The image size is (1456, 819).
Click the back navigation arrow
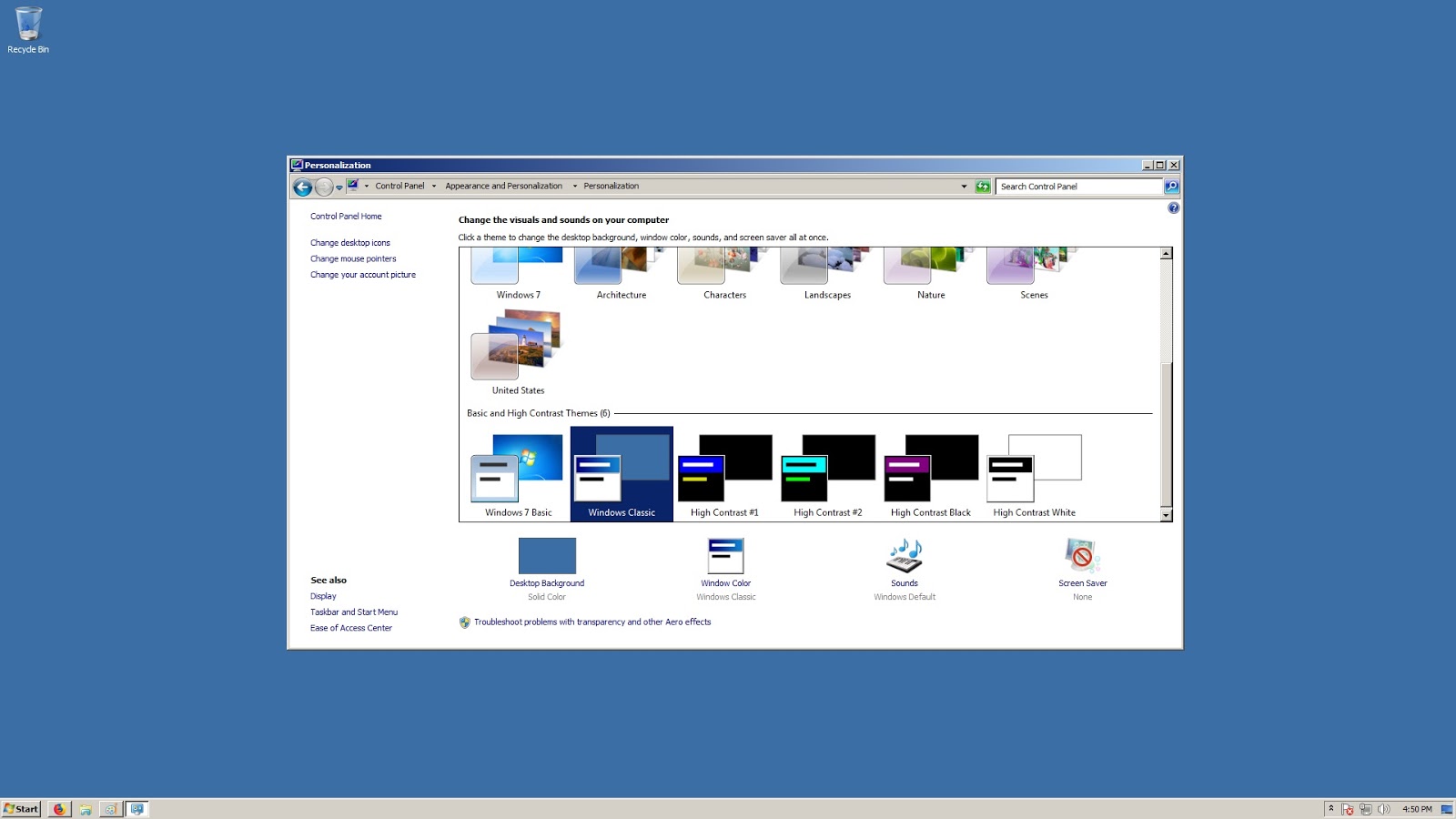pos(303,187)
